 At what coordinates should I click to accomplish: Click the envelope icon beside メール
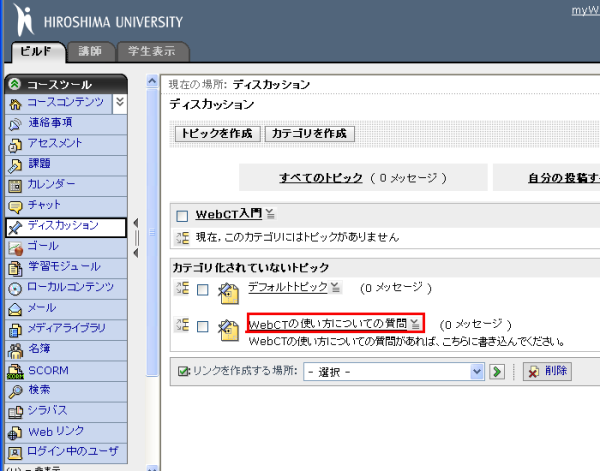[15, 310]
